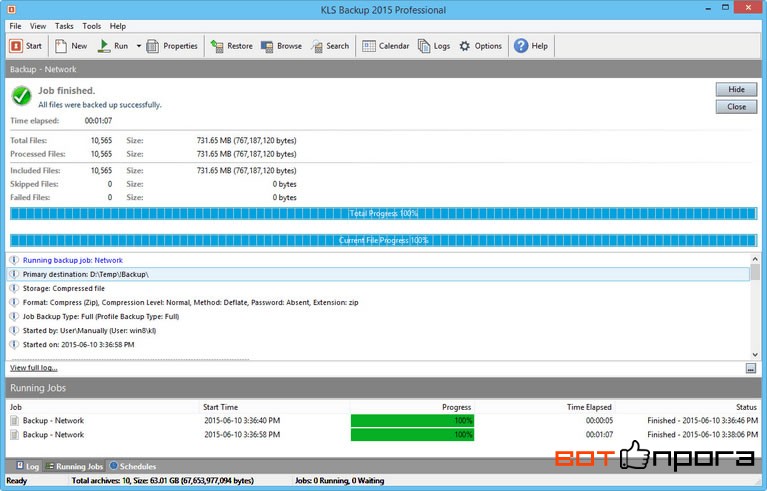Viewport: 767px width, 491px height.
Task: Click the Start toolbar icon
Action: [x=16, y=46]
